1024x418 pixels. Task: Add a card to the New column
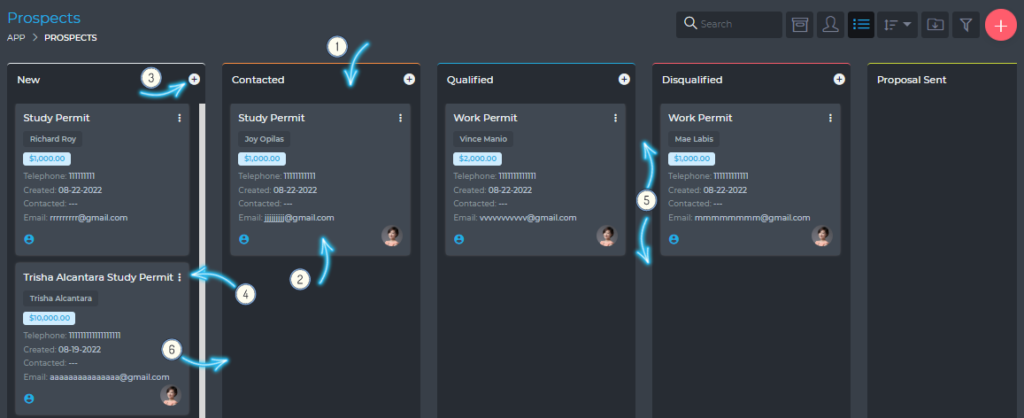click(194, 79)
